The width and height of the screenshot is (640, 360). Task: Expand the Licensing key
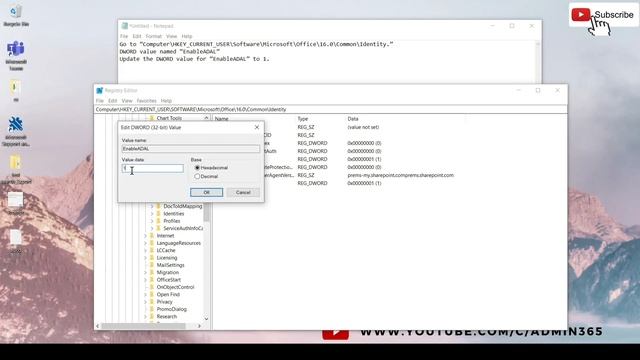pos(145,258)
